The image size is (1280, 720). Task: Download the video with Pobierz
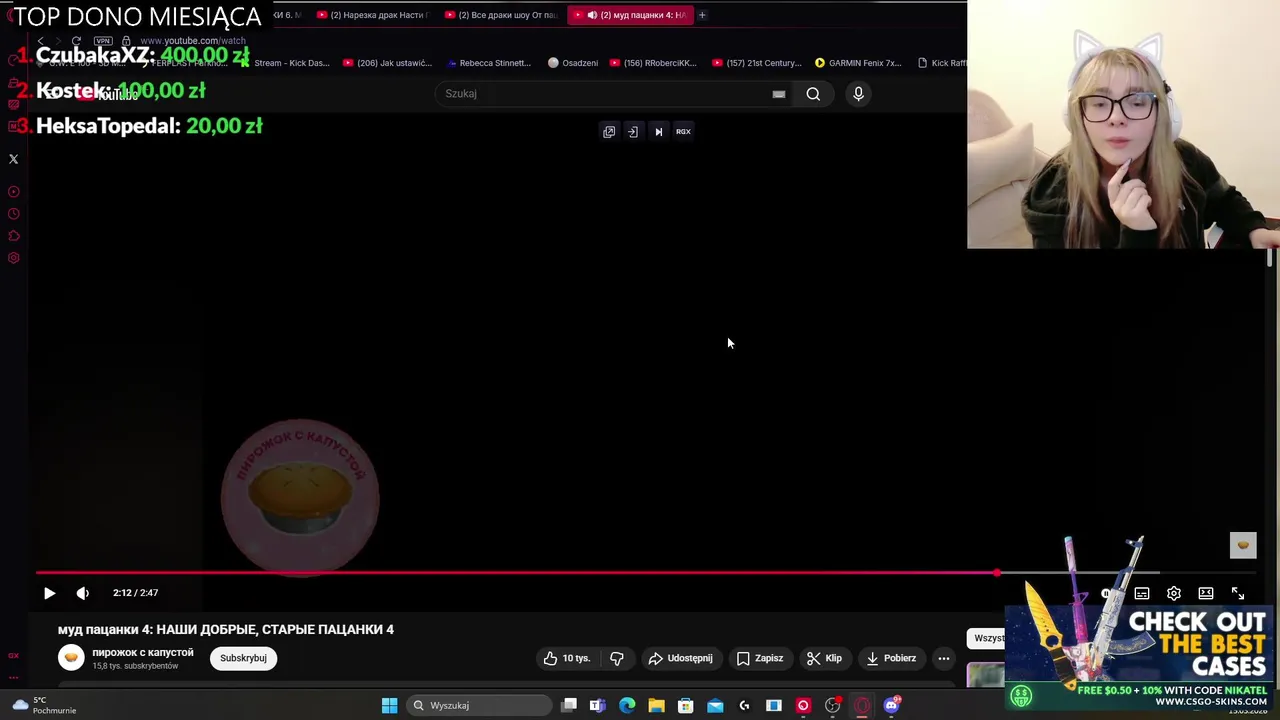891,658
